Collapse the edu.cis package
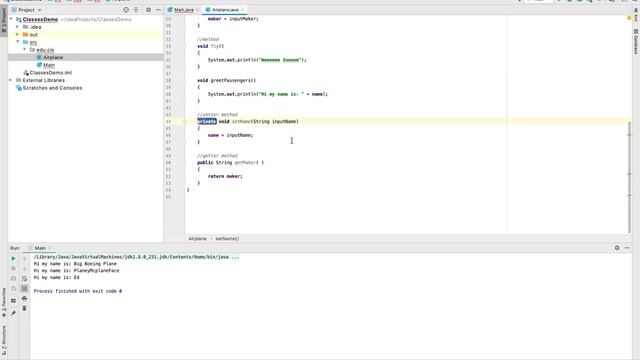Image resolution: width=640 pixels, height=360 pixels. 24,49
